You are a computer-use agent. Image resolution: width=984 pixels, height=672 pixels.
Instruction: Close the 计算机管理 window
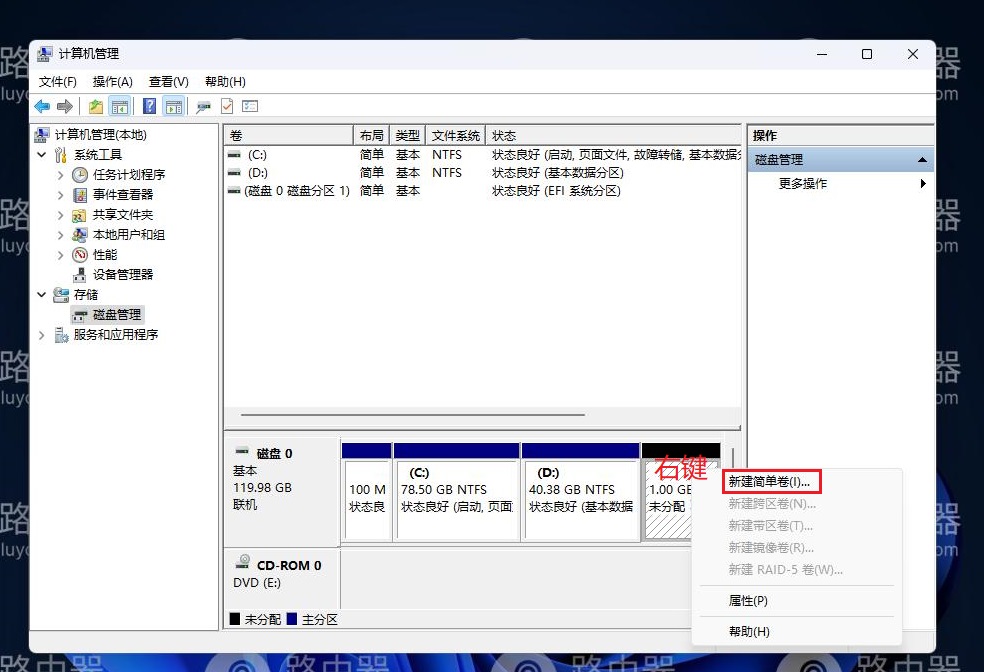913,55
